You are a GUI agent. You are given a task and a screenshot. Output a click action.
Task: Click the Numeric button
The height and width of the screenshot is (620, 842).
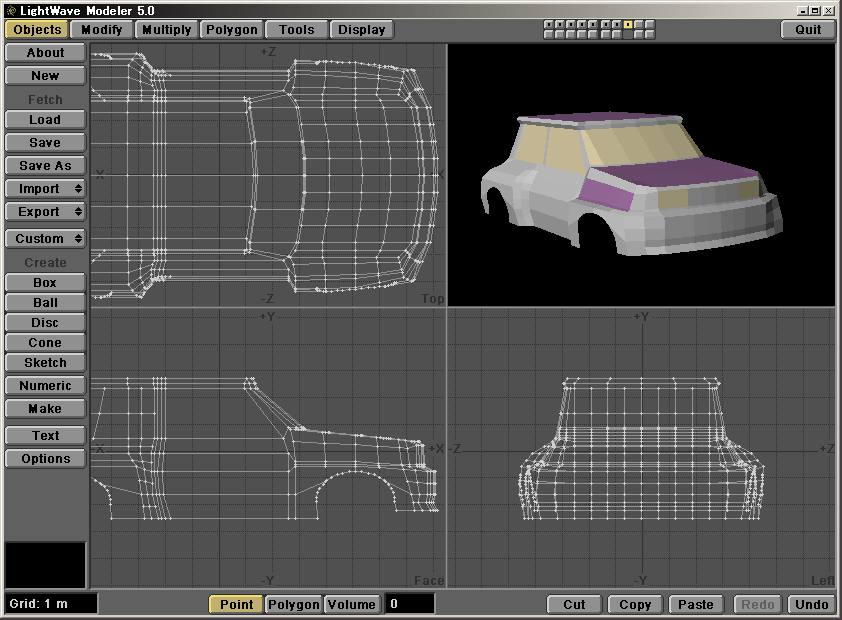tap(45, 386)
